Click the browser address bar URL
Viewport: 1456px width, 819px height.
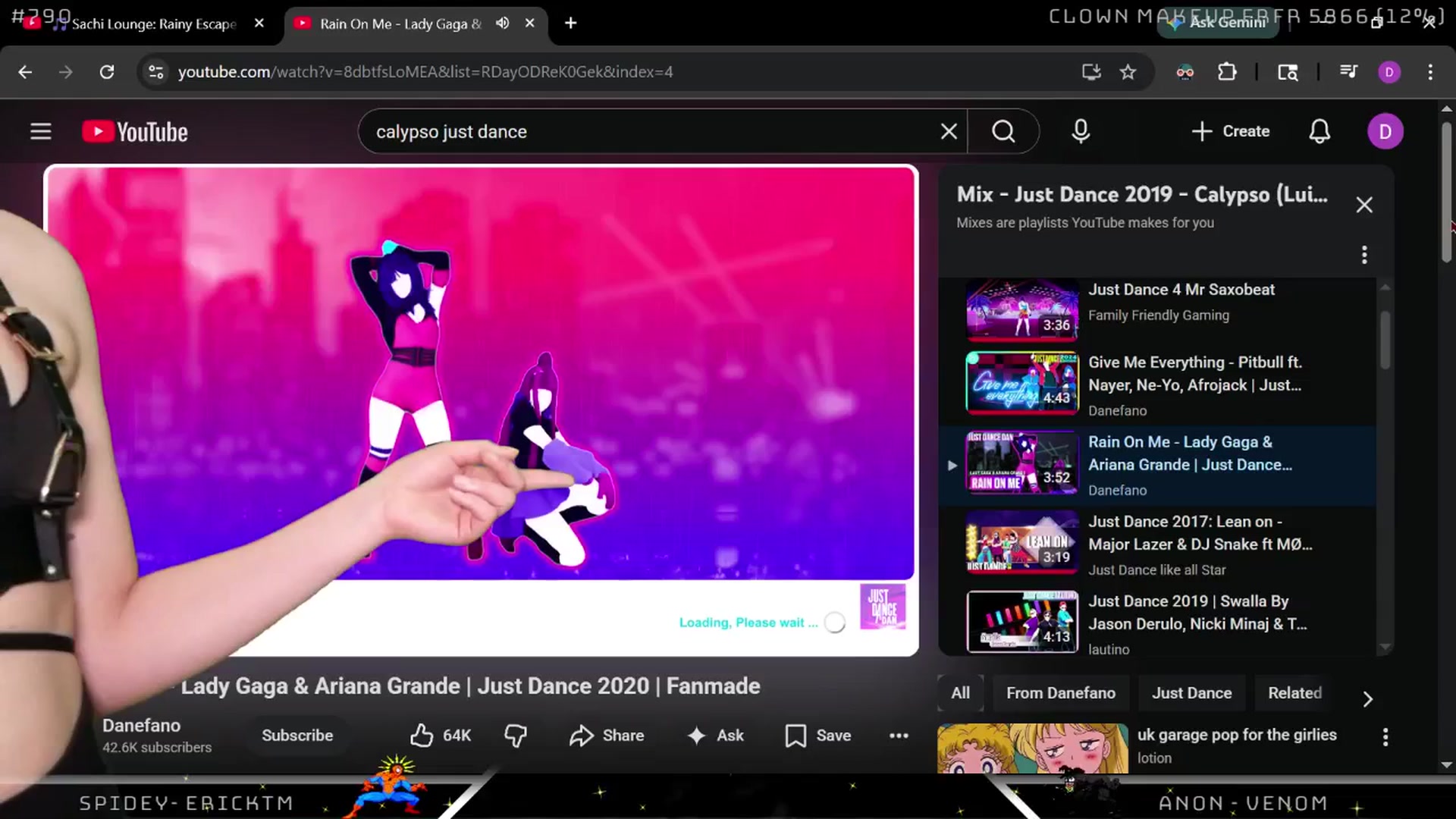click(425, 72)
